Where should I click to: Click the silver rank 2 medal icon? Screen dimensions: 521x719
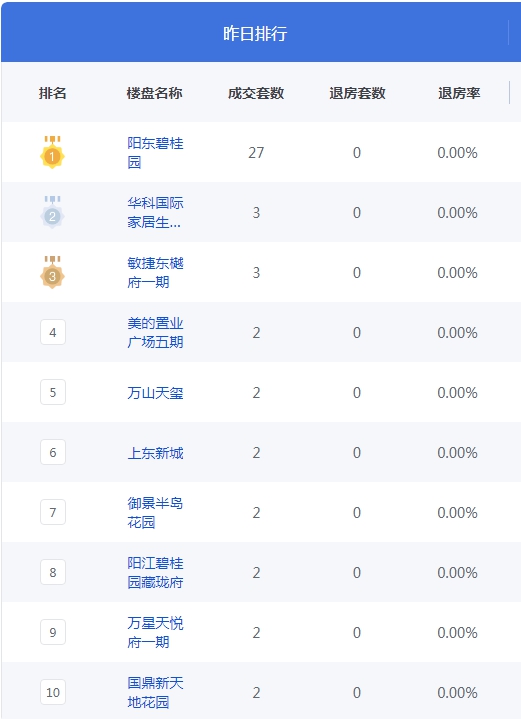coord(52,212)
